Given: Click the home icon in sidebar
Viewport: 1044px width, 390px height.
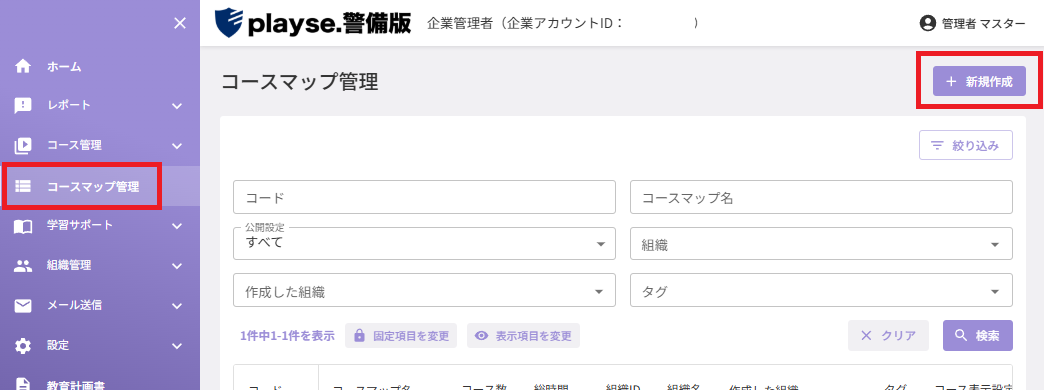Looking at the screenshot, I should [x=23, y=67].
